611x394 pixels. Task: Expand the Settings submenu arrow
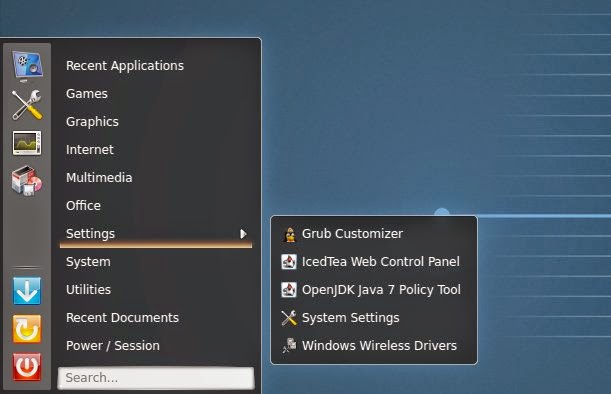[243, 234]
